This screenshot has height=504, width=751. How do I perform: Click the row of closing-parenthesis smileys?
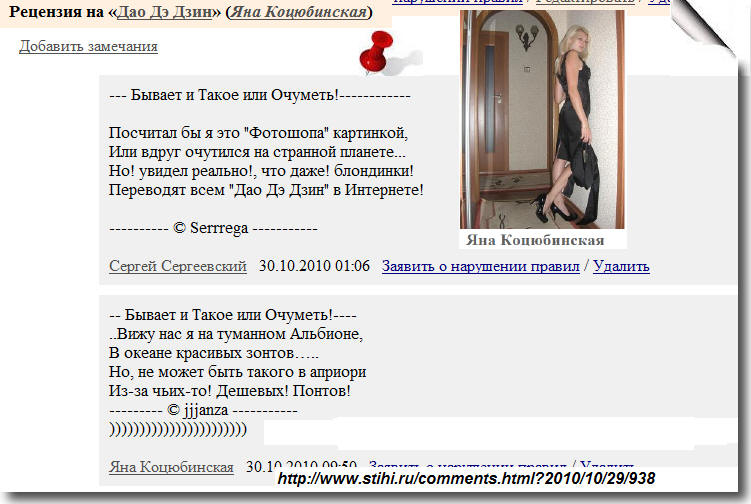[178, 429]
